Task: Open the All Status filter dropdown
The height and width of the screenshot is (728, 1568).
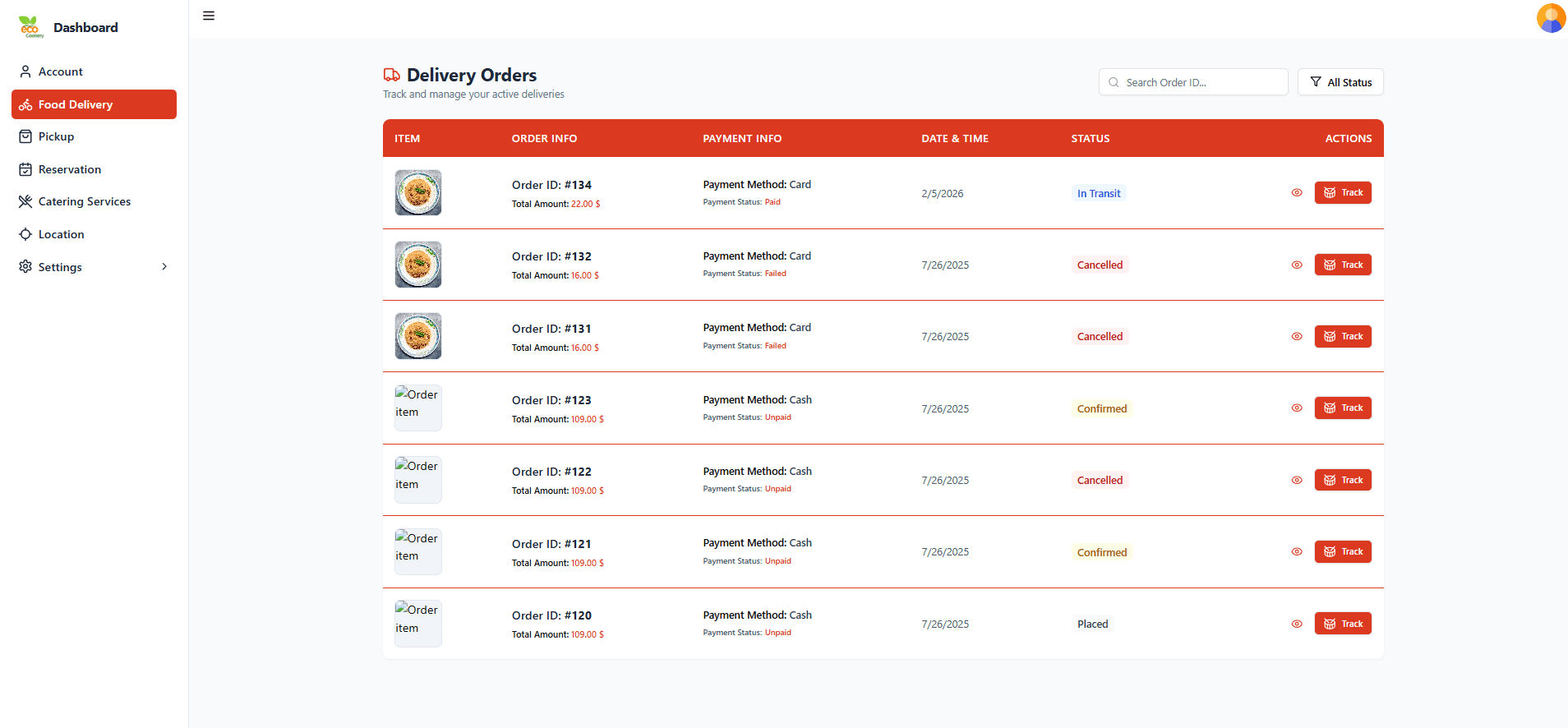Action: (x=1340, y=82)
